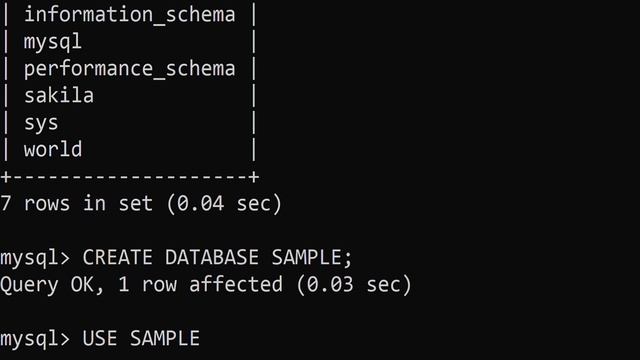Click the sakila database entry
This screenshot has height=360, width=640.
pos(59,96)
